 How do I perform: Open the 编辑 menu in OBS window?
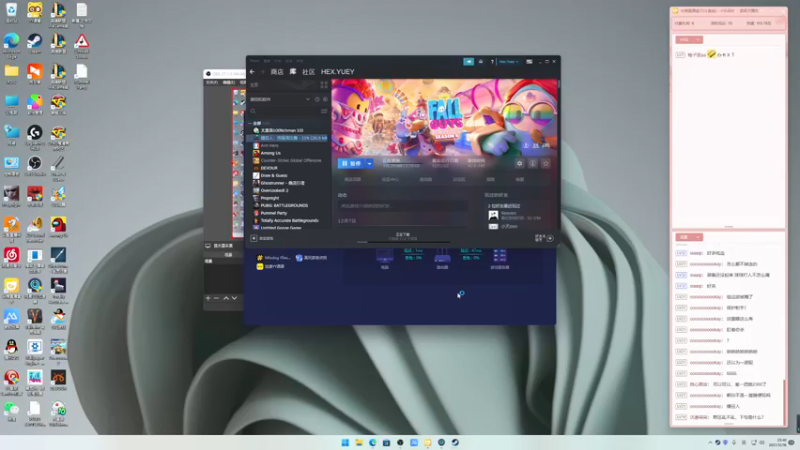(229, 82)
